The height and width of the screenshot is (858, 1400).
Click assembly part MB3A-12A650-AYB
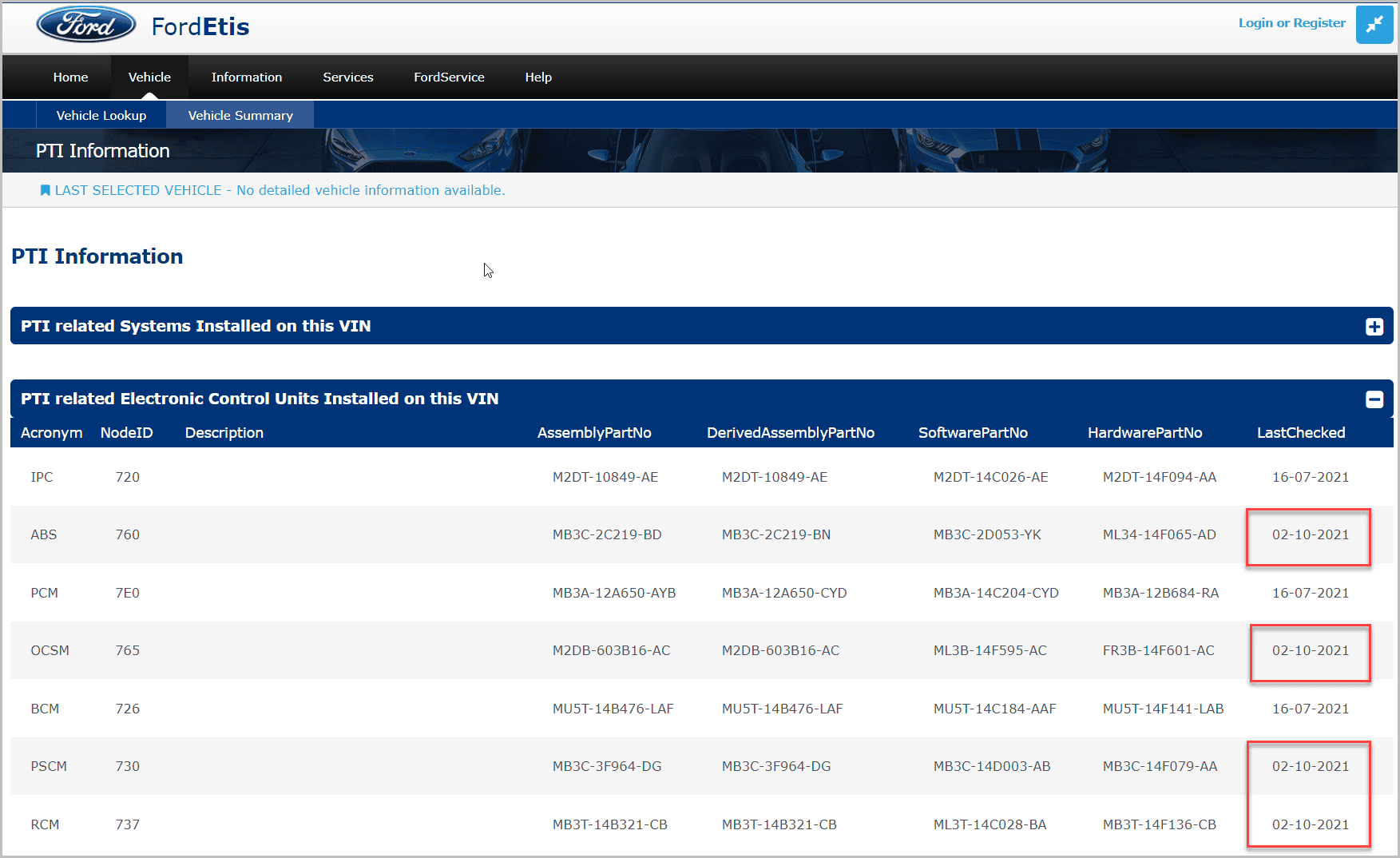point(614,593)
